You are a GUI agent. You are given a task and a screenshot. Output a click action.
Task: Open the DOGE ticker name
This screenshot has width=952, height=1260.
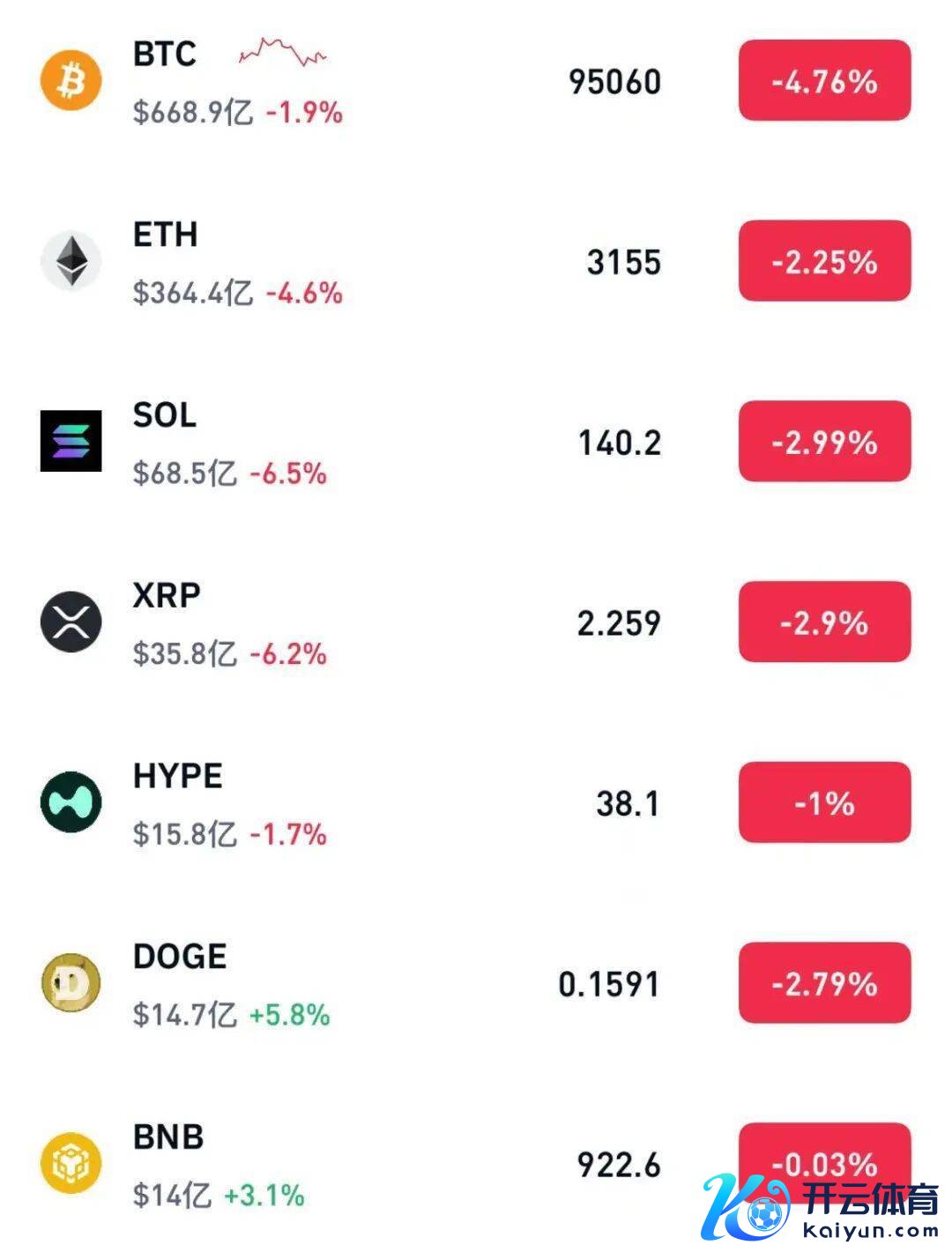tap(180, 957)
